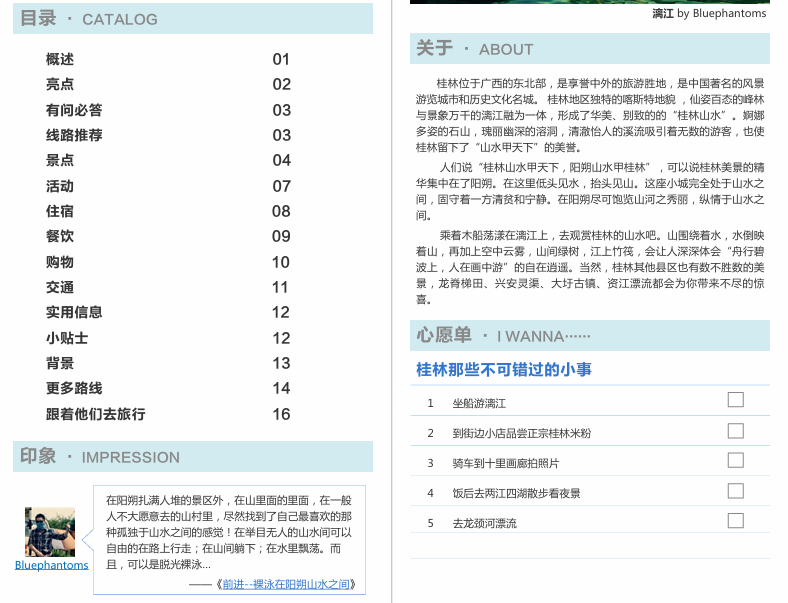Mark the 饭后去两江四湖散步看夜景 checkbox
This screenshot has width=788, height=603.
point(736,491)
